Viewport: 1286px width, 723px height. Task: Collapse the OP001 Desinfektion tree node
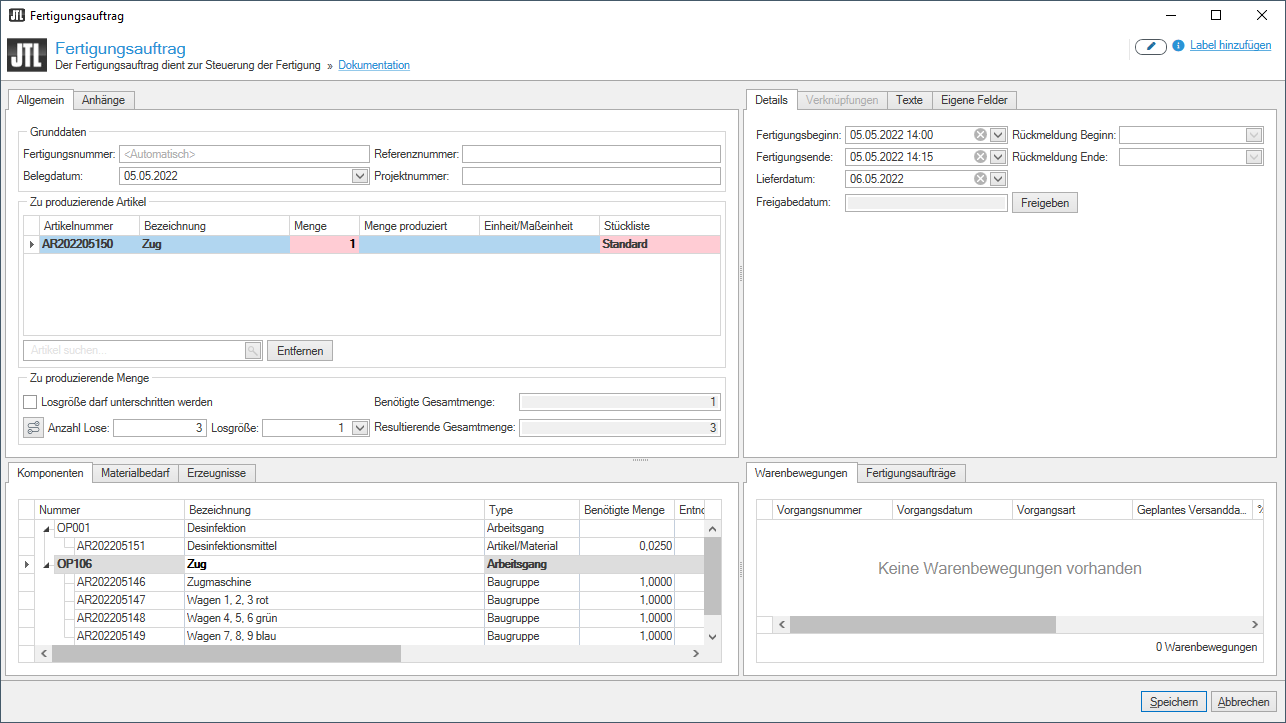(46, 528)
